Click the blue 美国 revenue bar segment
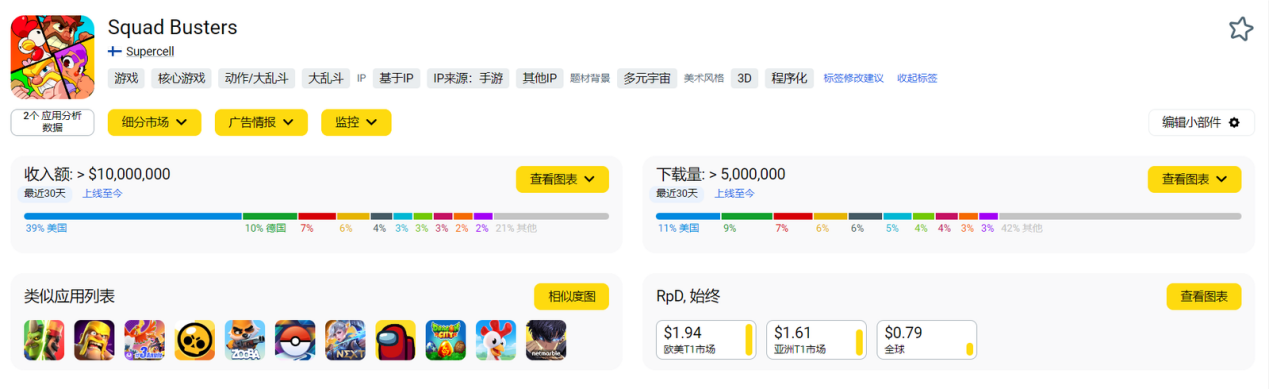The height and width of the screenshot is (389, 1269). pos(133,216)
